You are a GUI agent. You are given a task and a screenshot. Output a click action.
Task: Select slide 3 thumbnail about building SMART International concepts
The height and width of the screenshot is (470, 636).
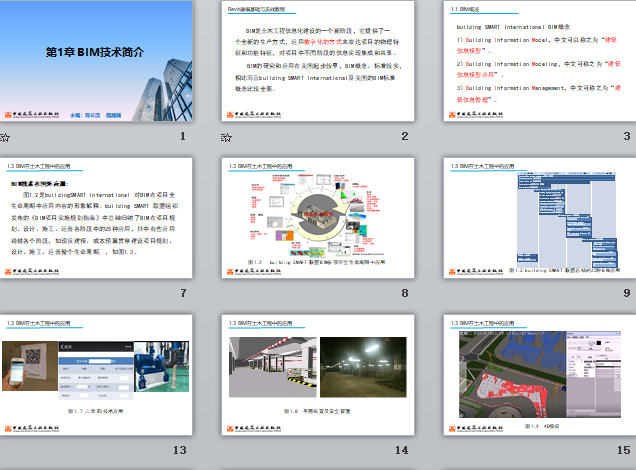(540, 60)
